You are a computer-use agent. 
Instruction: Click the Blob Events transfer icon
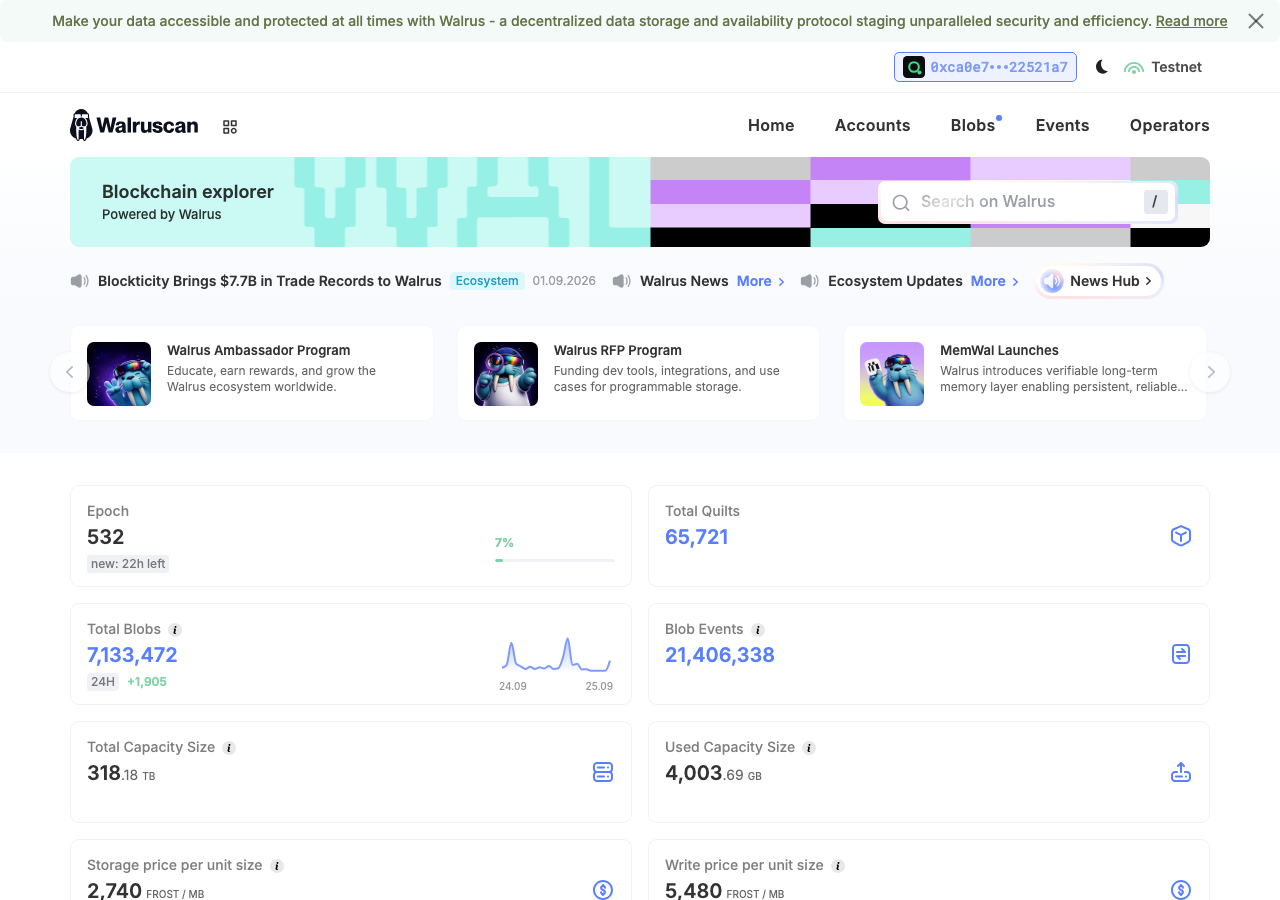(1181, 654)
